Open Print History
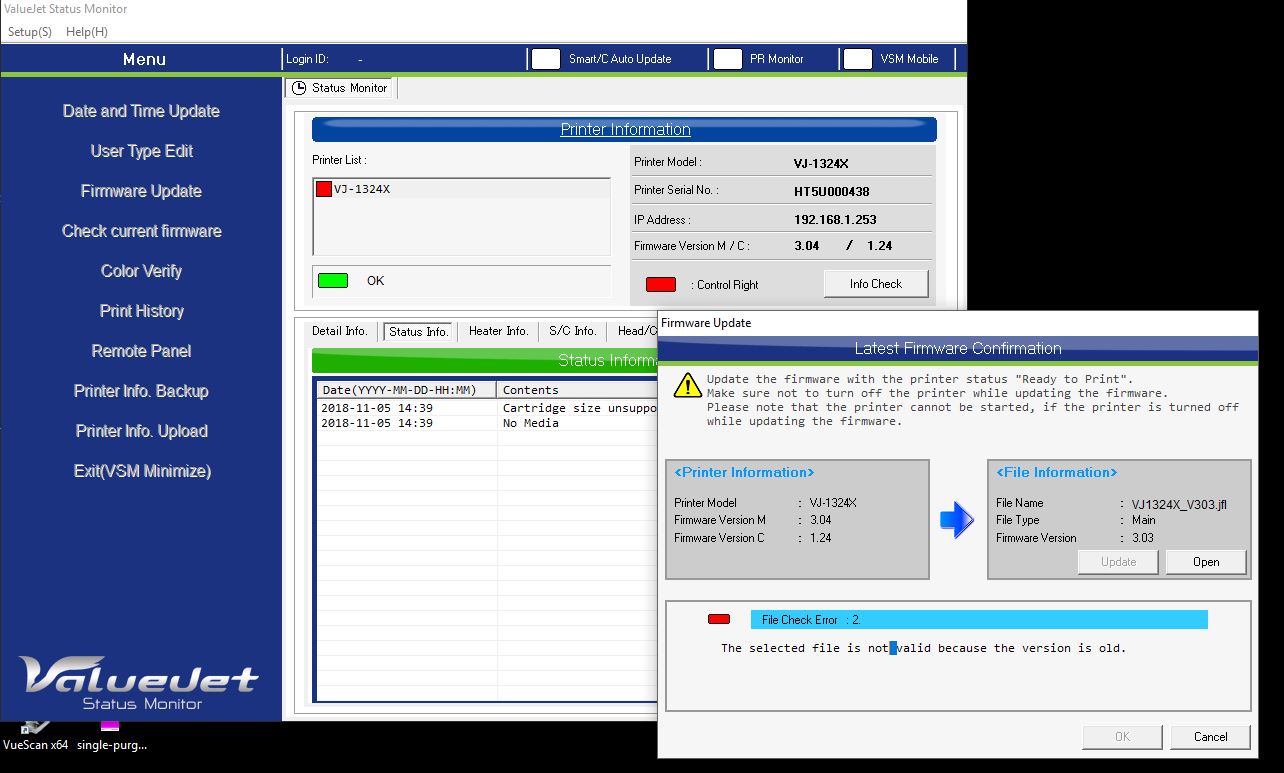1284x773 pixels. (x=141, y=311)
